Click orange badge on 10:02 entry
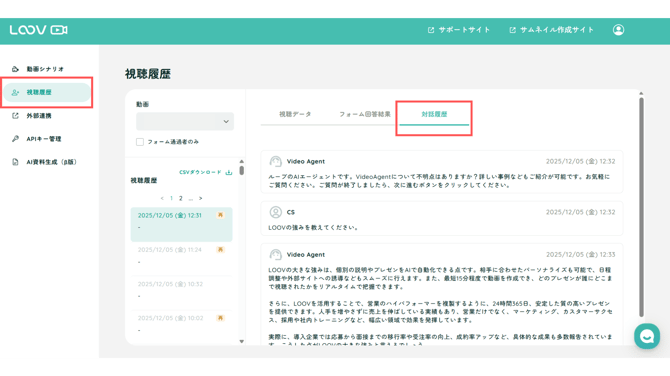Viewport: 670px width, 376px height. point(220,318)
